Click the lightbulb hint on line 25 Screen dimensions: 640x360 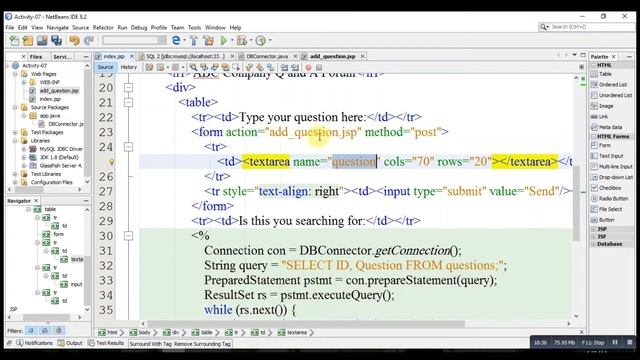pos(111,162)
